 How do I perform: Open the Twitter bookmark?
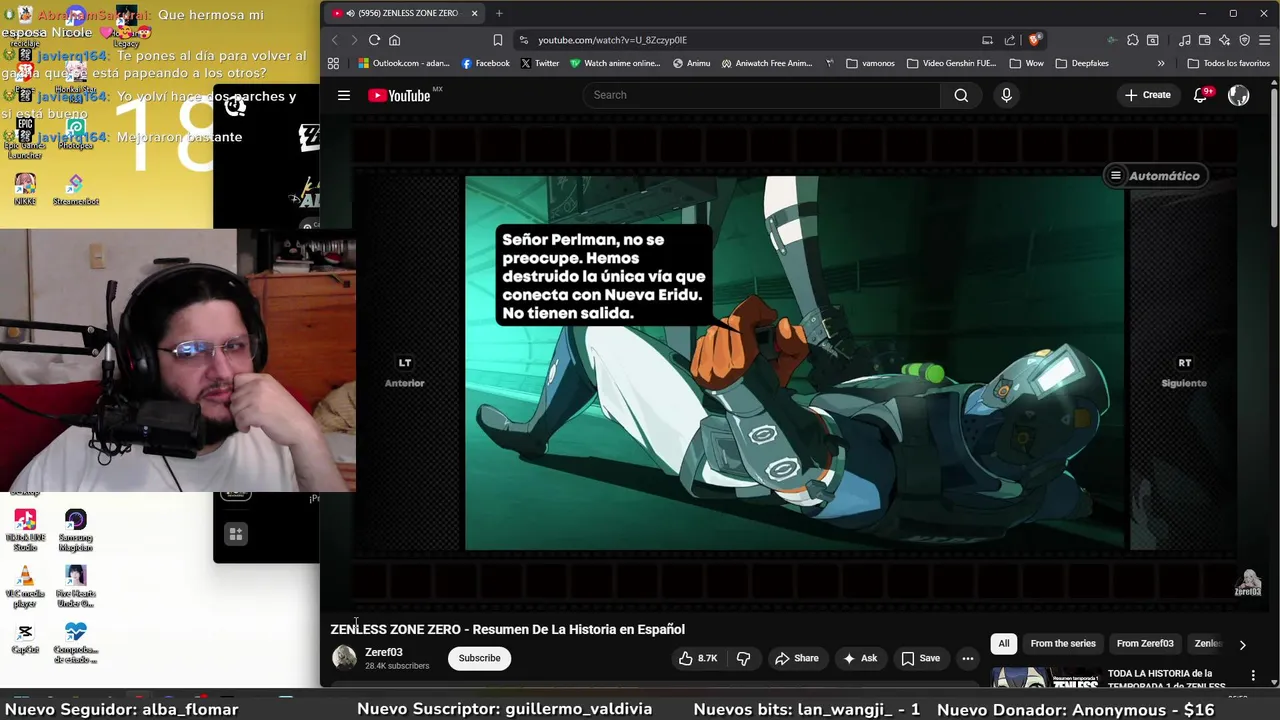click(540, 63)
